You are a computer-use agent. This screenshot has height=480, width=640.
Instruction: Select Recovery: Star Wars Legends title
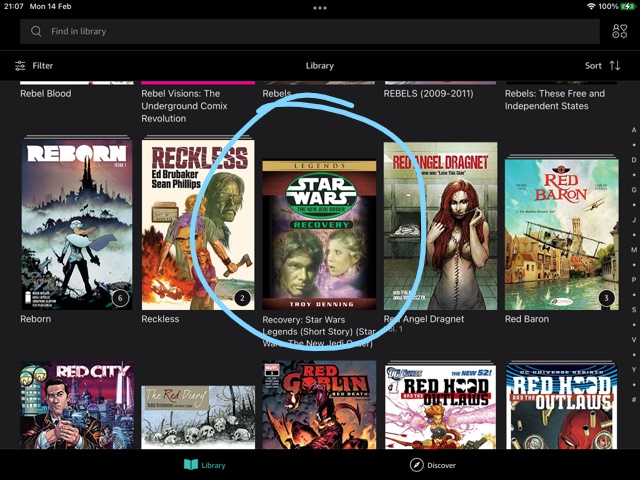tap(319, 331)
